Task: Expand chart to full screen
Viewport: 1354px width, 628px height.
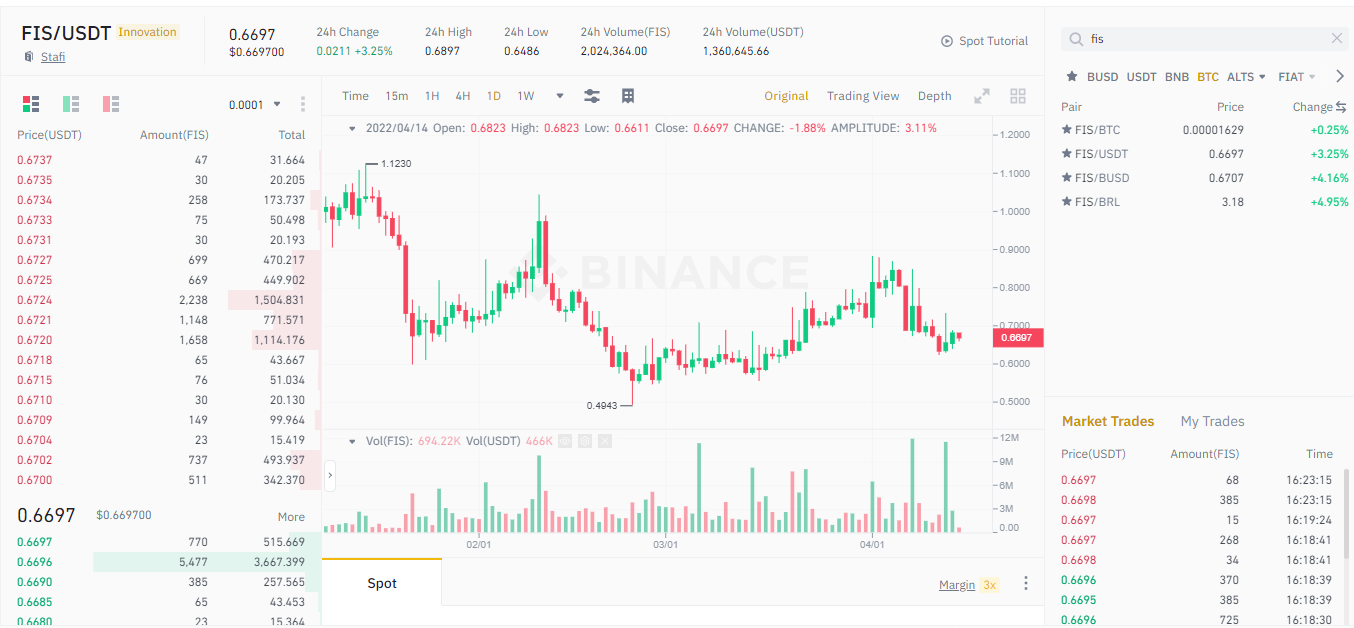Action: pyautogui.click(x=982, y=96)
